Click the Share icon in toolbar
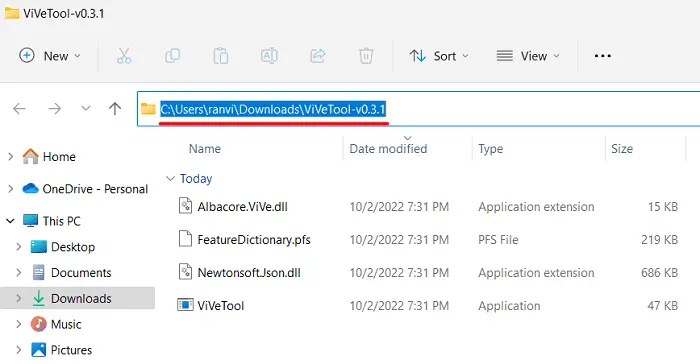 (317, 56)
